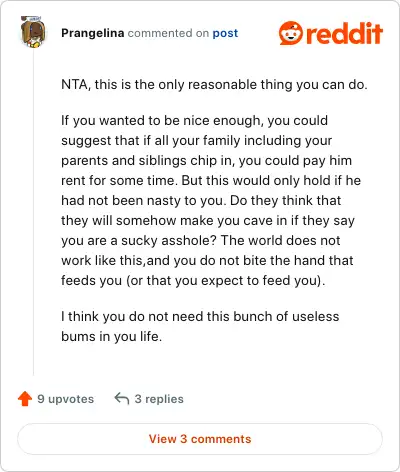The width and height of the screenshot is (400, 472).
Task: Open Prangelina's avatar picture
Action: pyautogui.click(x=33, y=32)
